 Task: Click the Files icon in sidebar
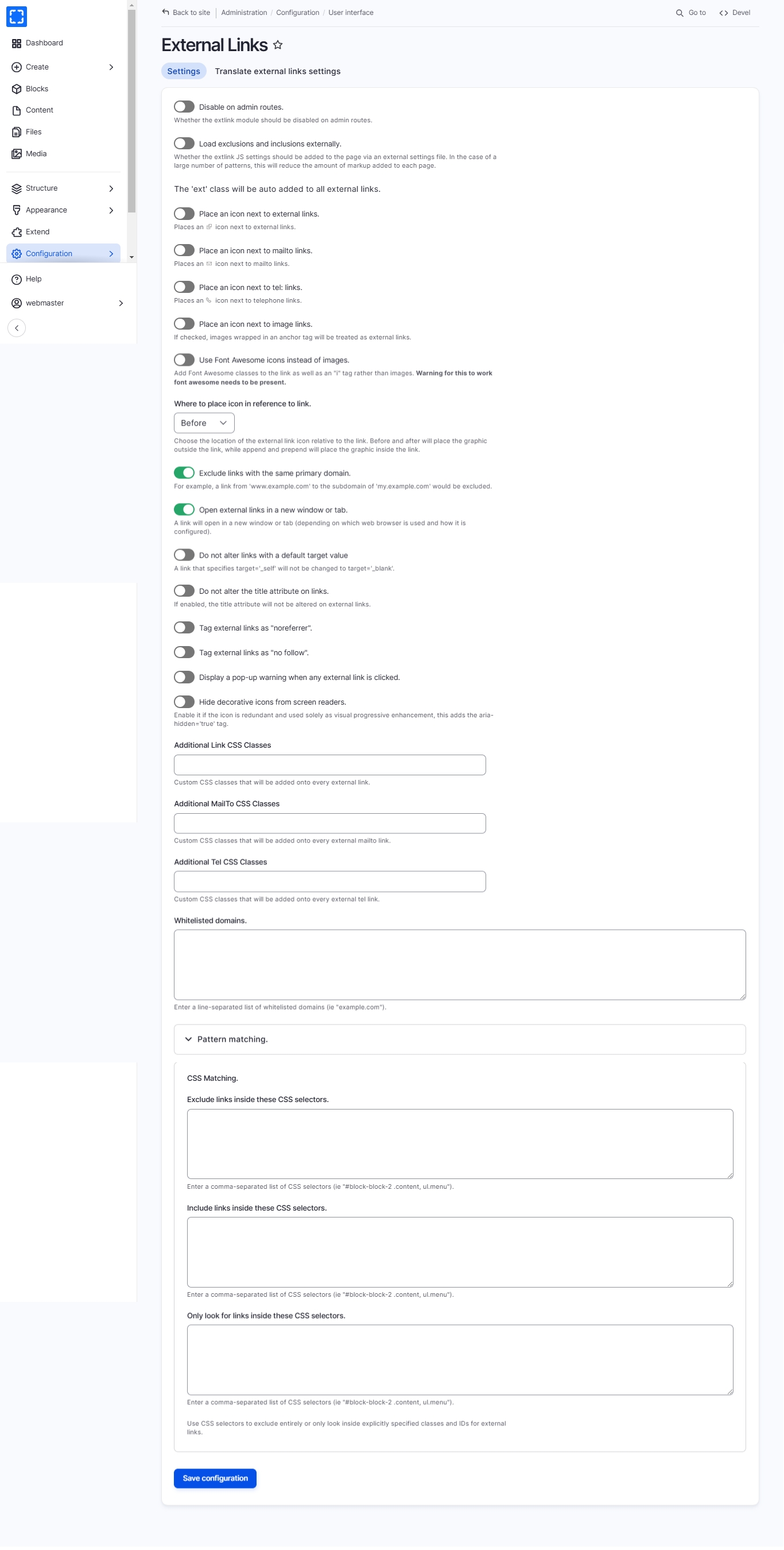[x=17, y=133]
